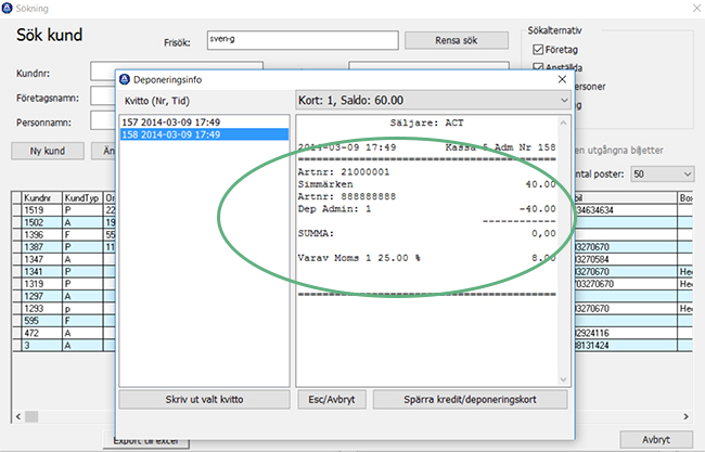The image size is (705, 452).
Task: Click scroll up arrow in receipt view
Action: (563, 123)
